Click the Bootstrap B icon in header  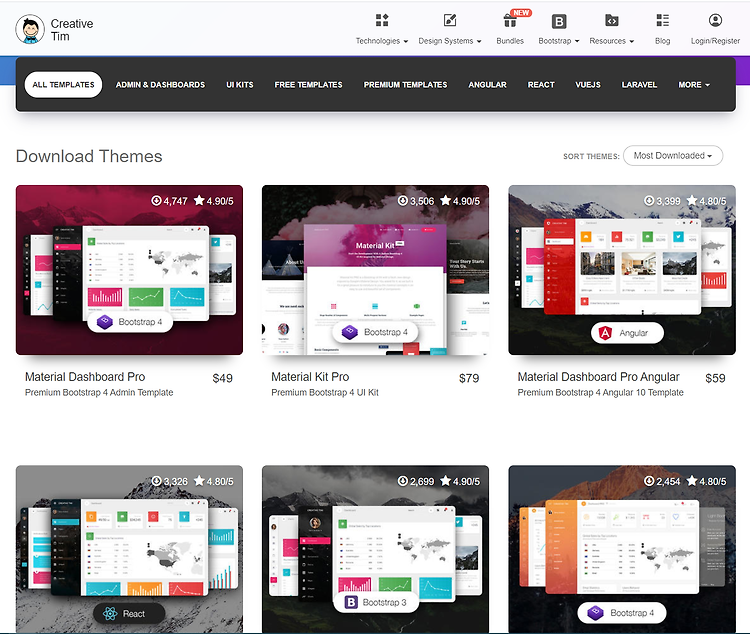(x=559, y=22)
